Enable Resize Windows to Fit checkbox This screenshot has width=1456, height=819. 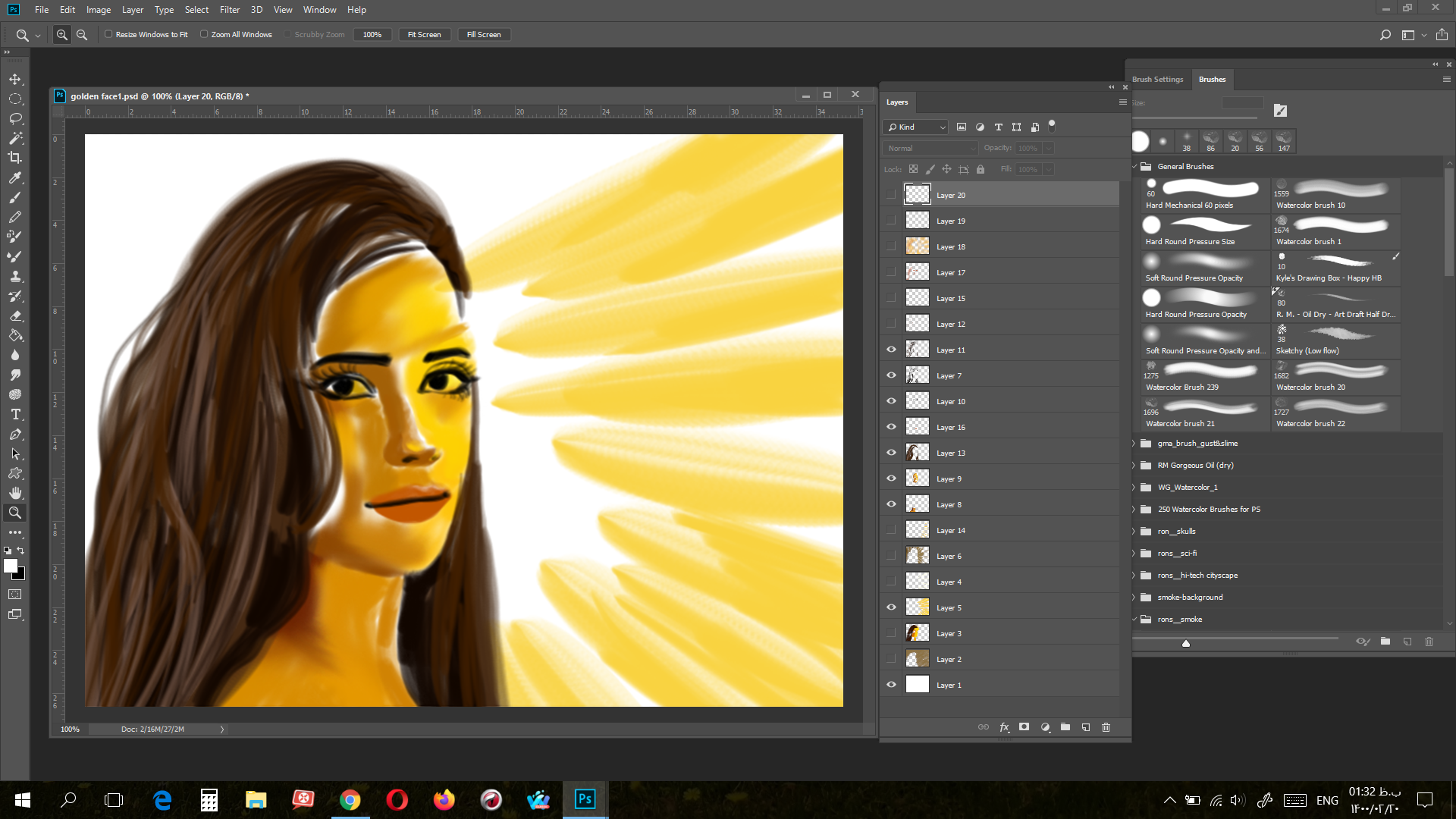pyautogui.click(x=108, y=34)
